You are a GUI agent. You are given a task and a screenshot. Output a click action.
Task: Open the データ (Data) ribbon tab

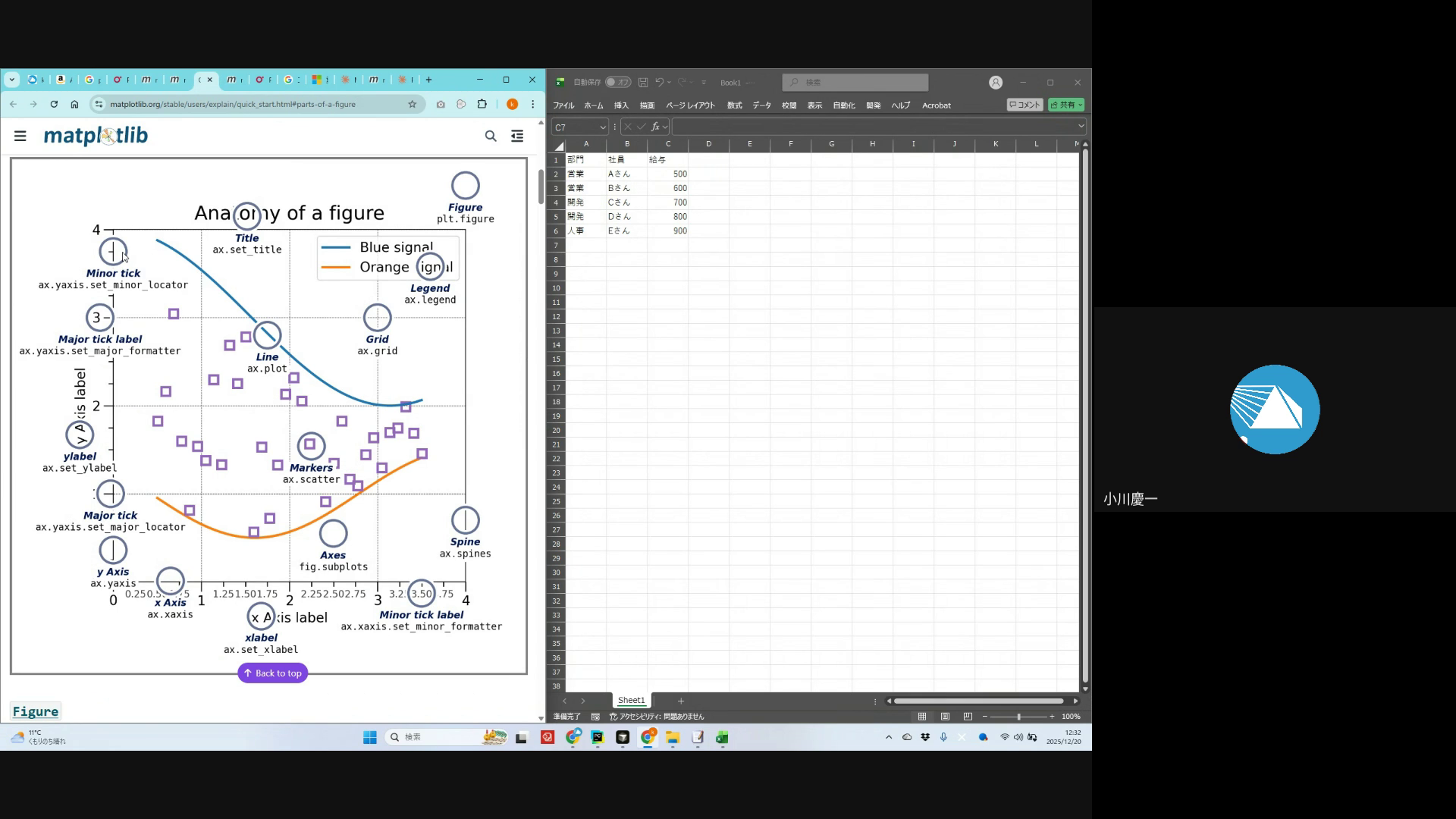coord(761,105)
